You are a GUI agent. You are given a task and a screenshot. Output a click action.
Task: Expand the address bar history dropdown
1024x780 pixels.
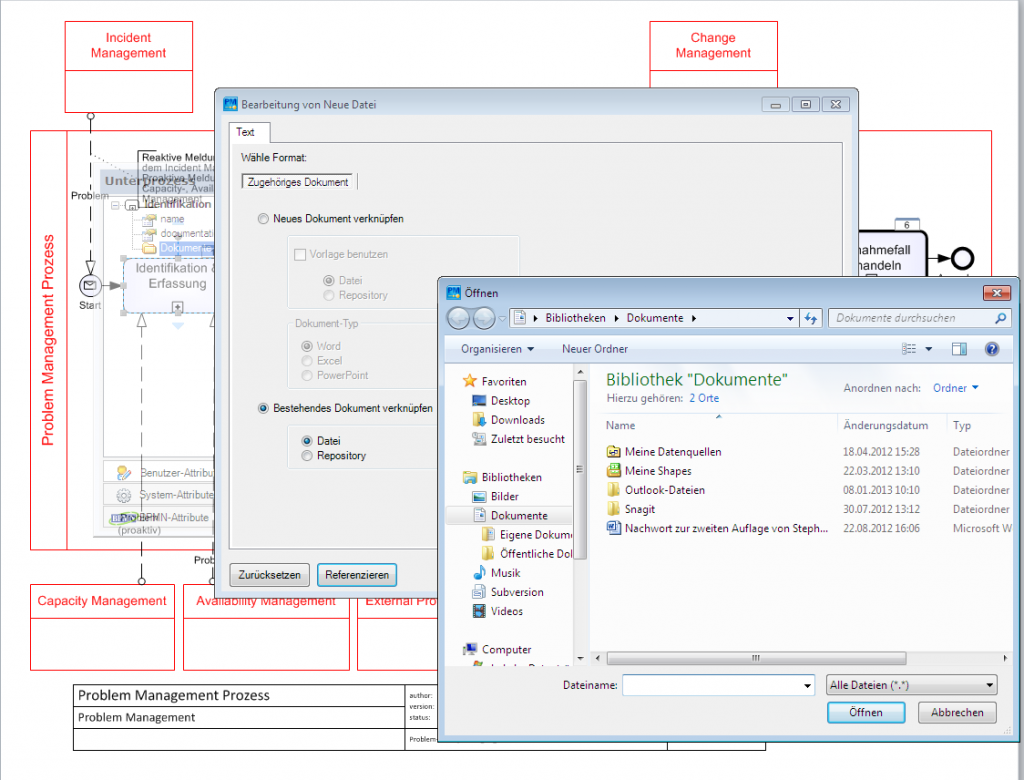click(x=790, y=319)
